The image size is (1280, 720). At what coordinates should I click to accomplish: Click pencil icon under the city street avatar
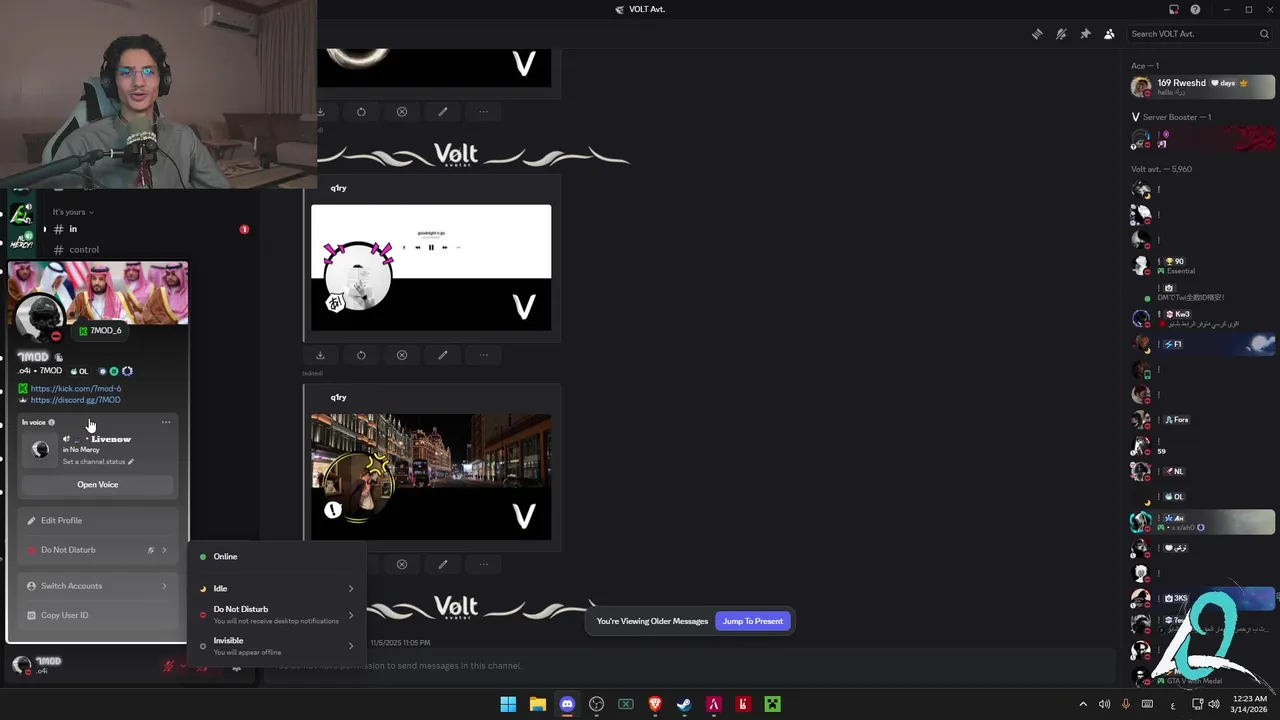click(442, 564)
